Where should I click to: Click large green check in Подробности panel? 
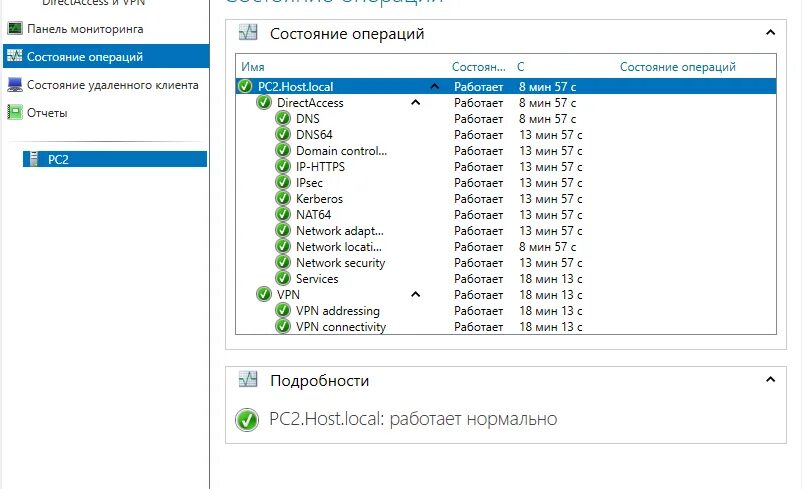point(247,419)
